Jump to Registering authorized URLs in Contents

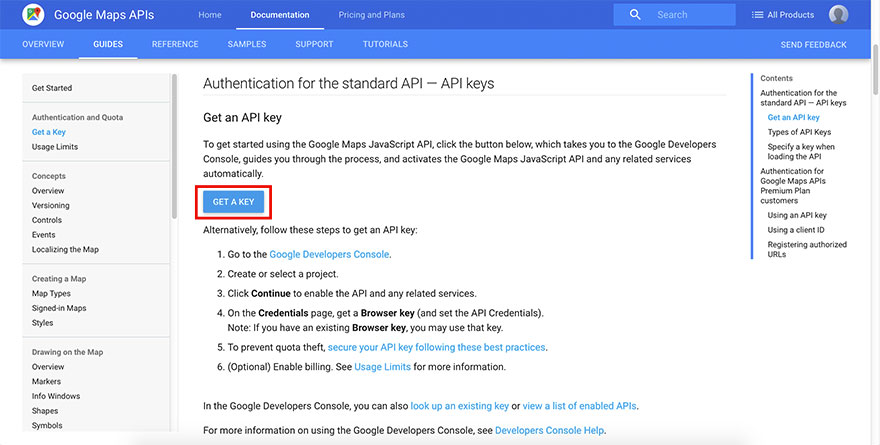coord(807,249)
